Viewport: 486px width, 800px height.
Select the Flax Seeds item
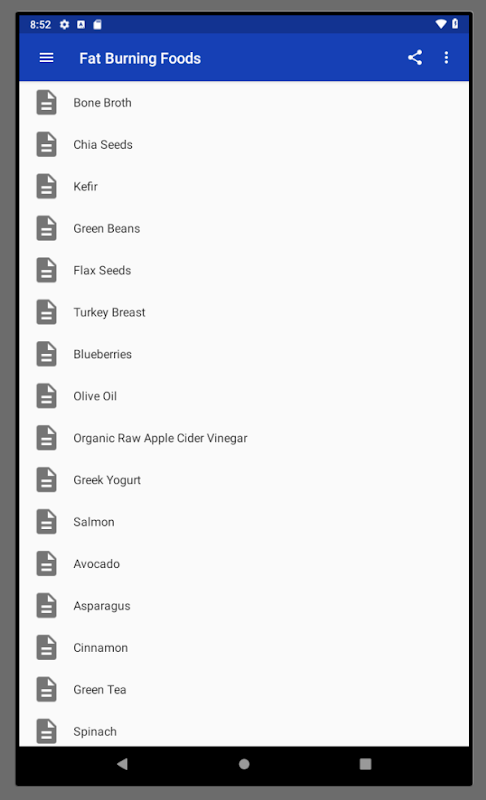[244, 270]
